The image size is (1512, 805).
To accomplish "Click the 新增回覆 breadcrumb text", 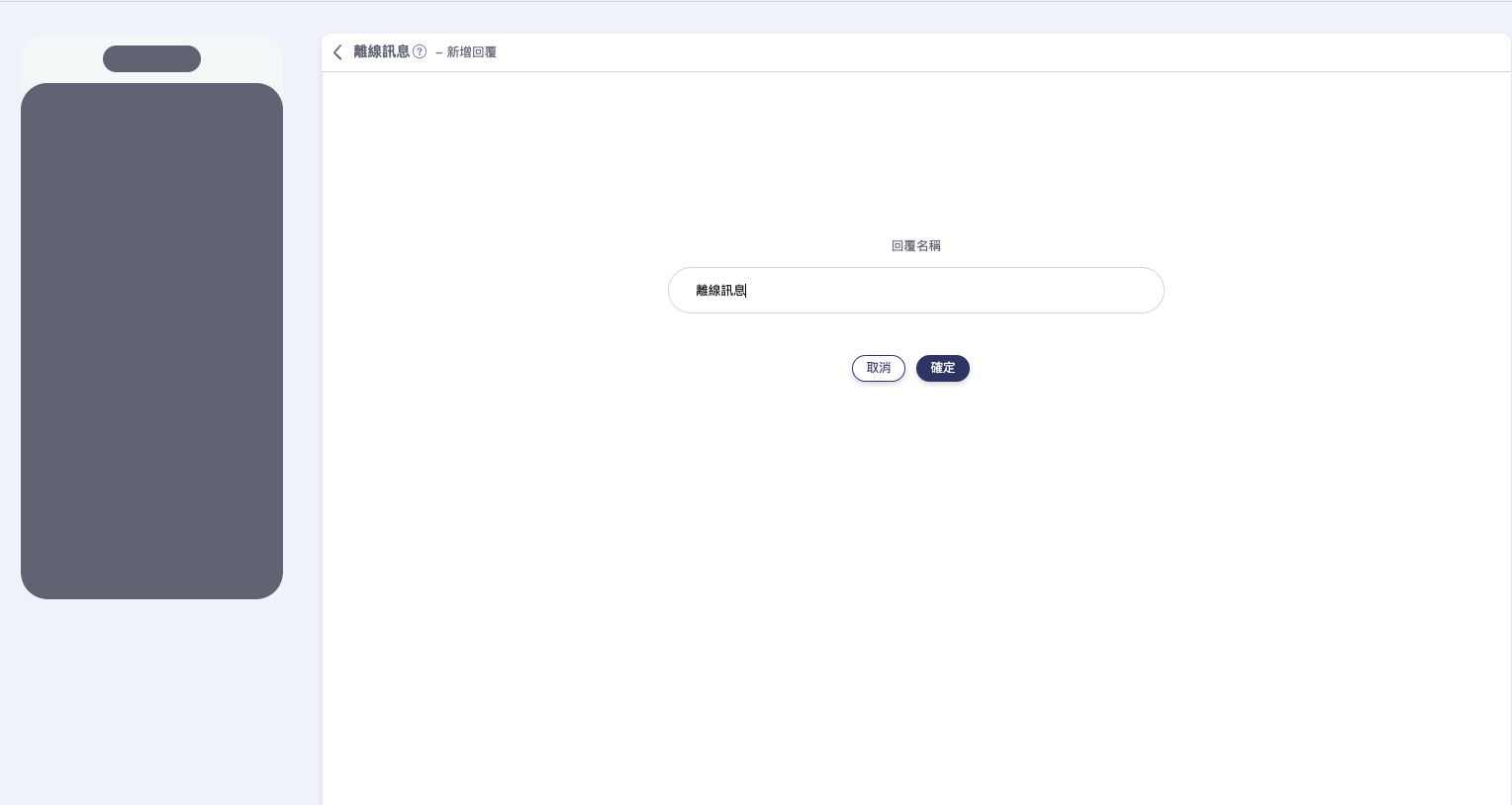I will [x=472, y=52].
